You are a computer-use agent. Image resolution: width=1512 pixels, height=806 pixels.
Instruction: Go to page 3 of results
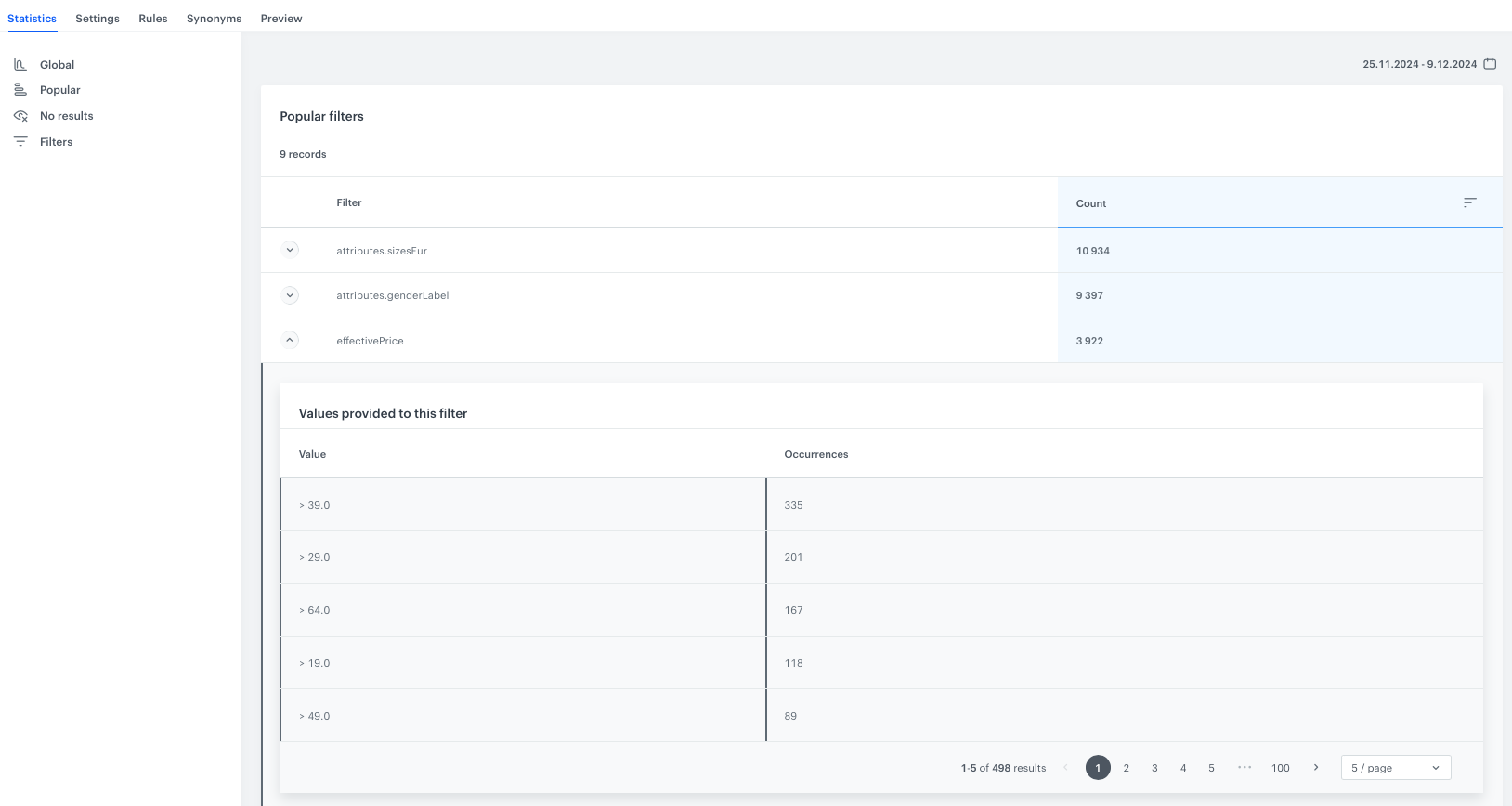coord(1154,768)
